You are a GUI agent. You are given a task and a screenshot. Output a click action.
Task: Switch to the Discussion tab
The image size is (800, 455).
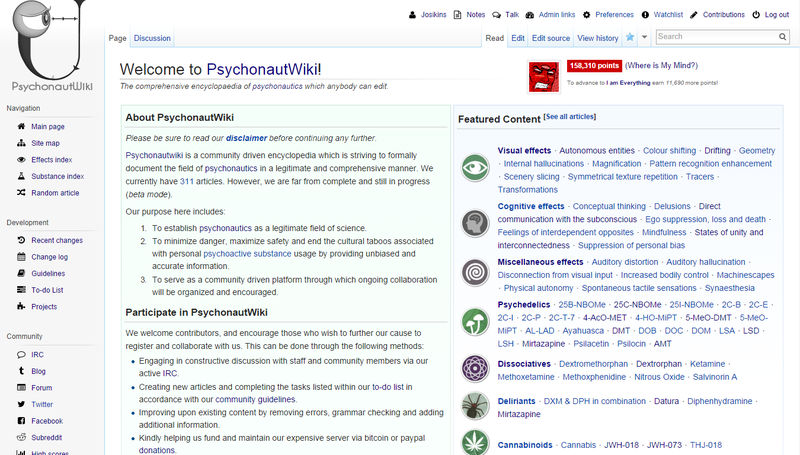152,38
